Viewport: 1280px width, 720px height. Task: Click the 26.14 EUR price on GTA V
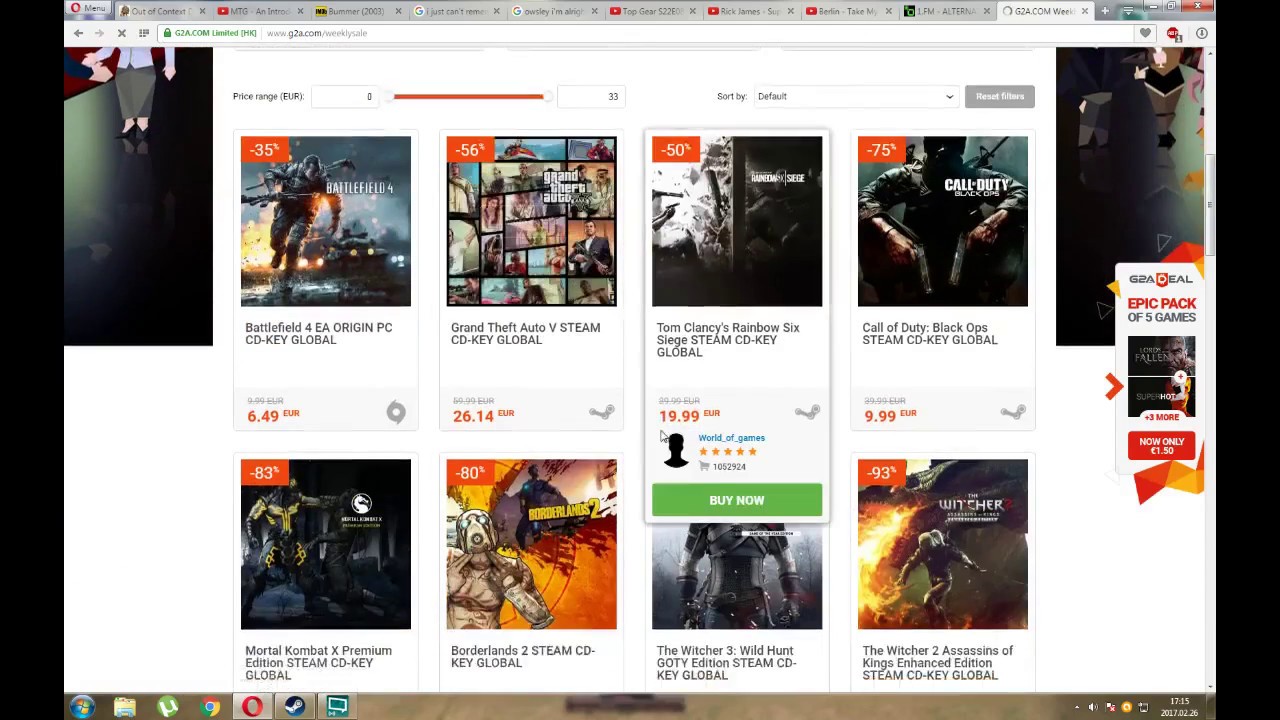482,415
